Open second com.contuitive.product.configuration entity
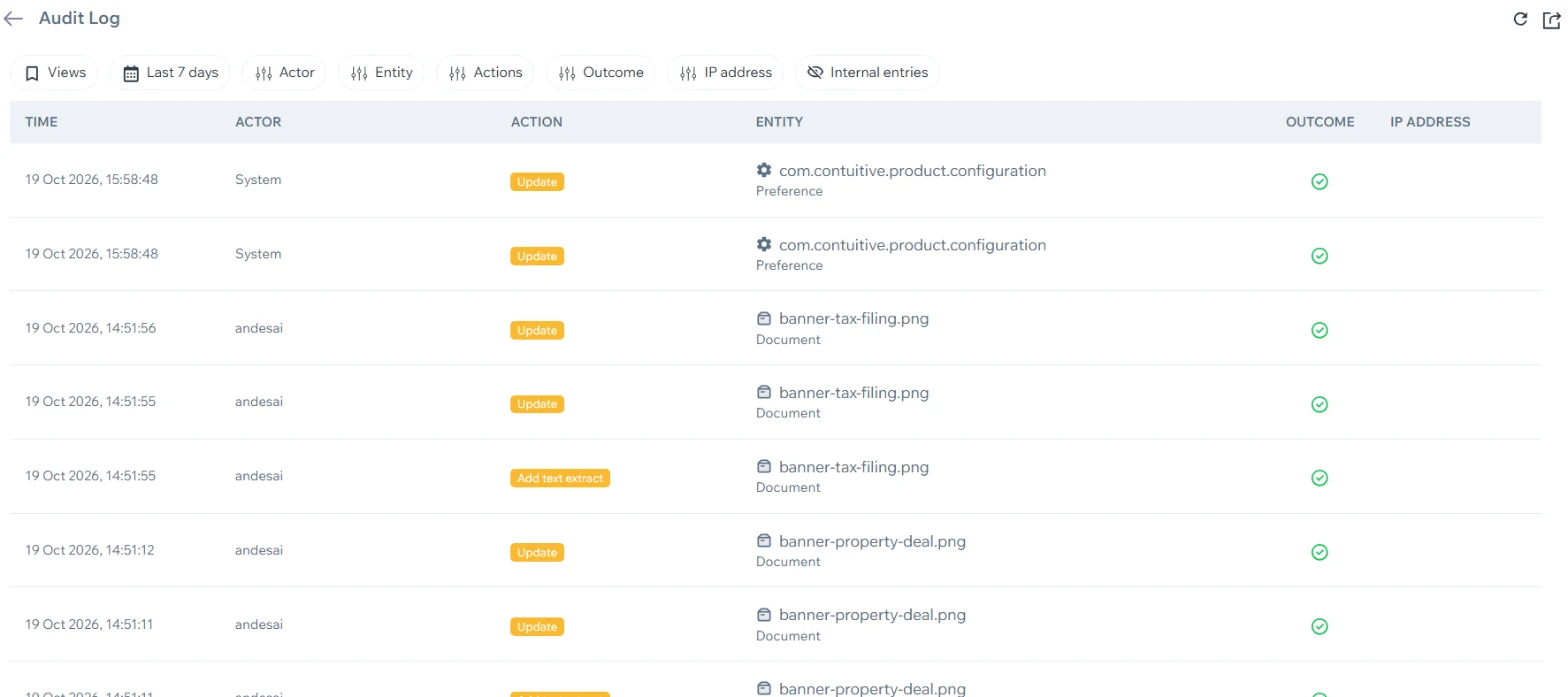Screen dimensions: 1568x697 point(912,245)
